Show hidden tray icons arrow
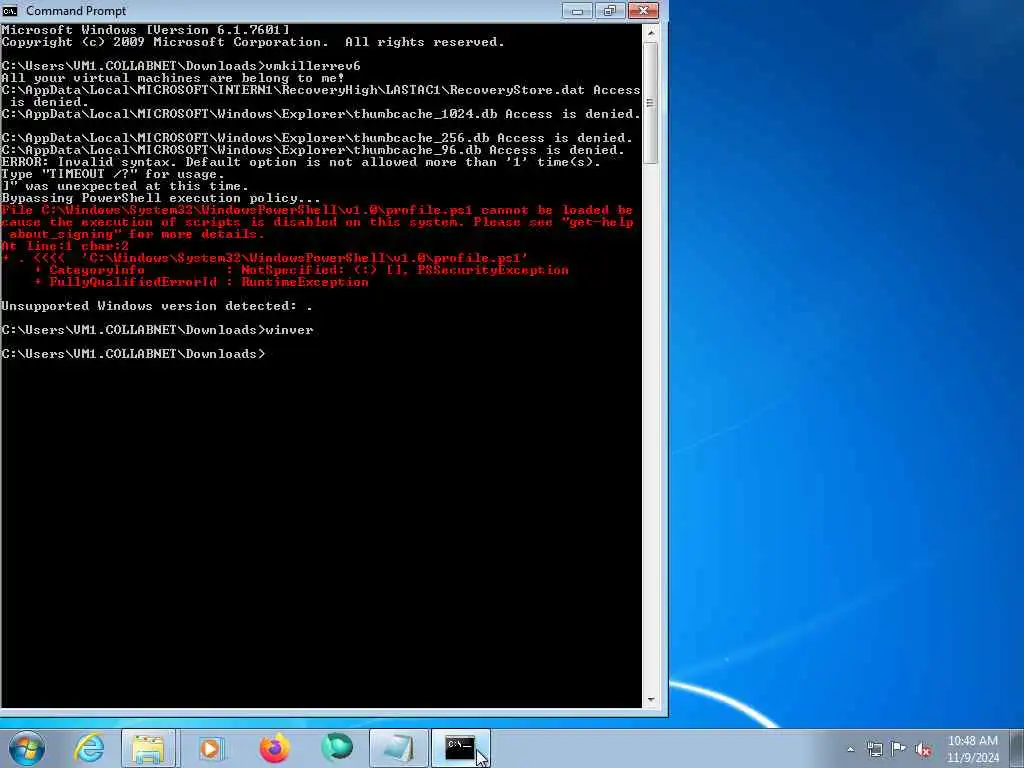The width and height of the screenshot is (1024, 768). coord(850,749)
